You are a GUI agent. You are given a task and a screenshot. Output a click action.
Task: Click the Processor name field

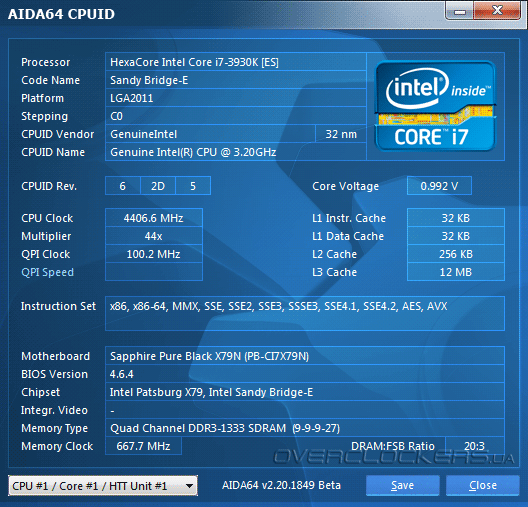236,62
